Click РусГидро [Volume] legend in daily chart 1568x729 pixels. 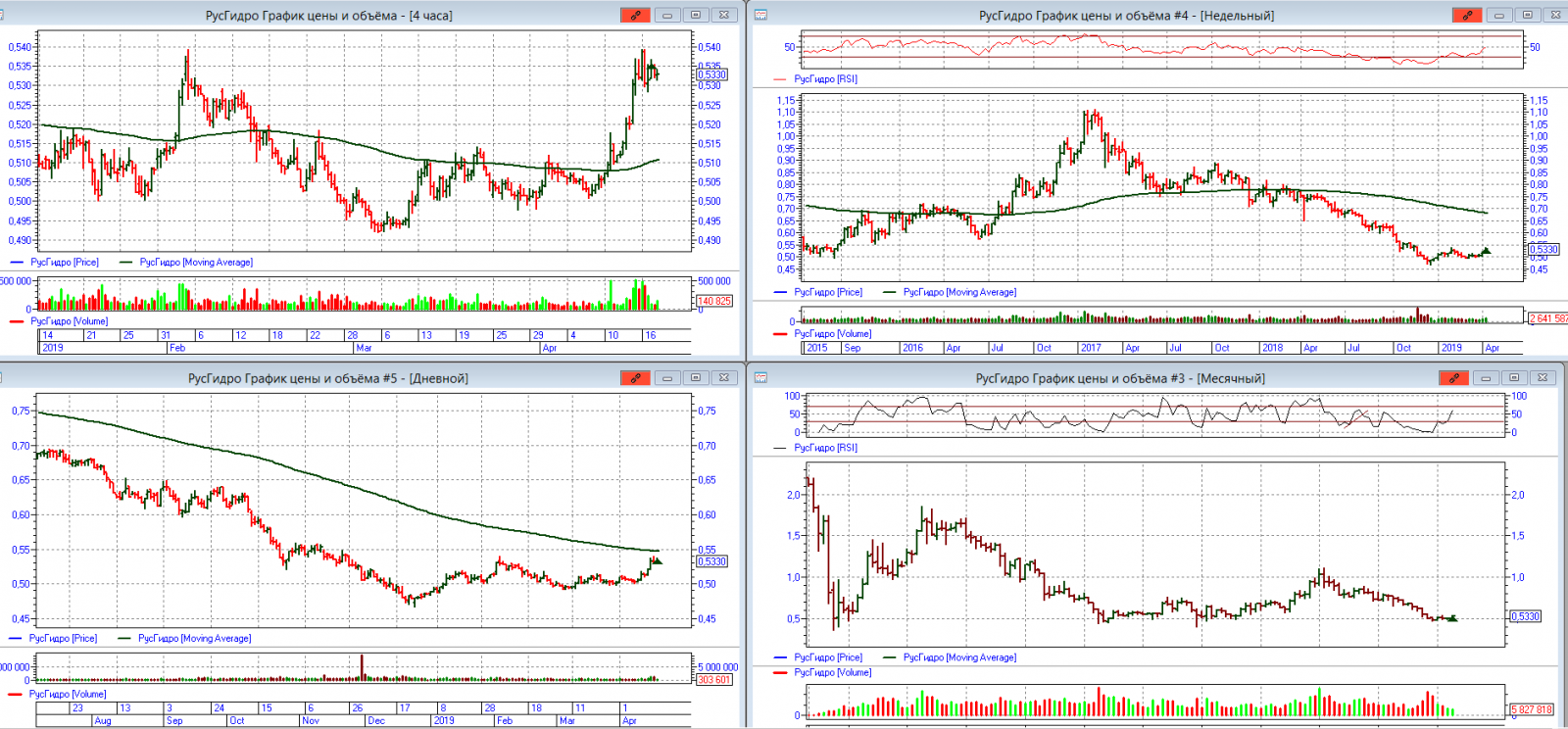pos(67,694)
